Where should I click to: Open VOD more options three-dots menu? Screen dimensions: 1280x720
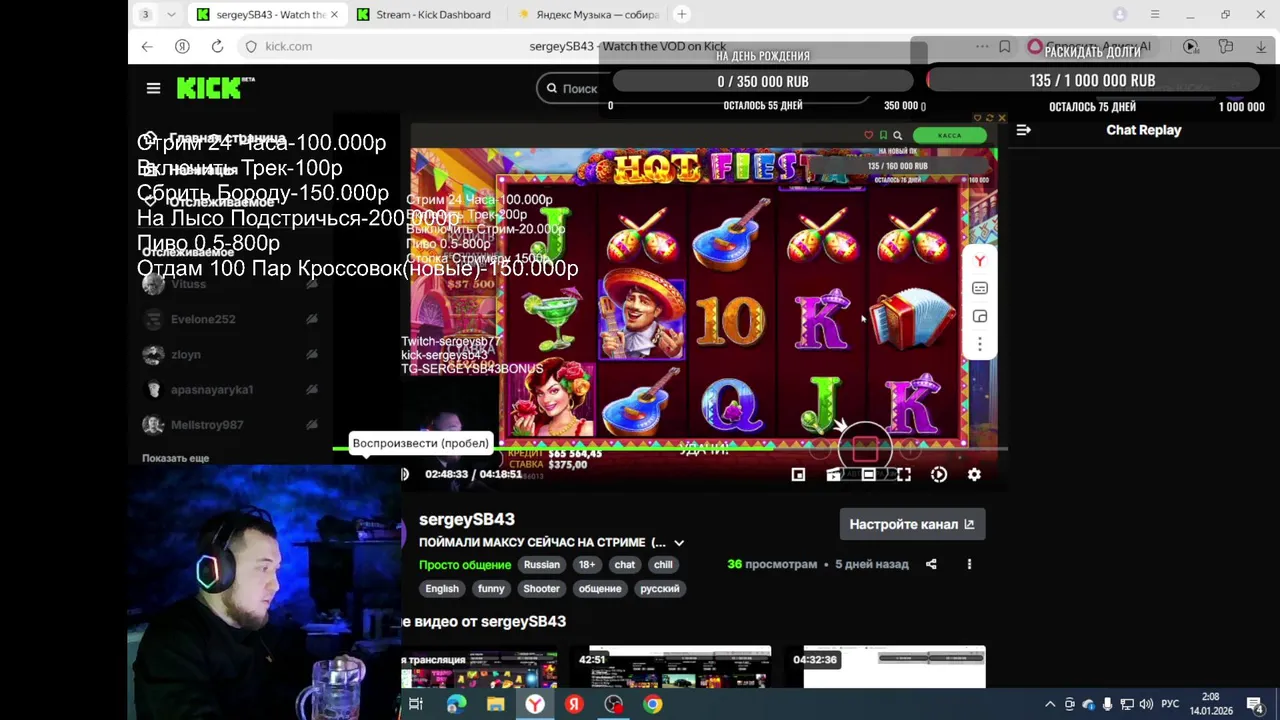click(x=969, y=564)
